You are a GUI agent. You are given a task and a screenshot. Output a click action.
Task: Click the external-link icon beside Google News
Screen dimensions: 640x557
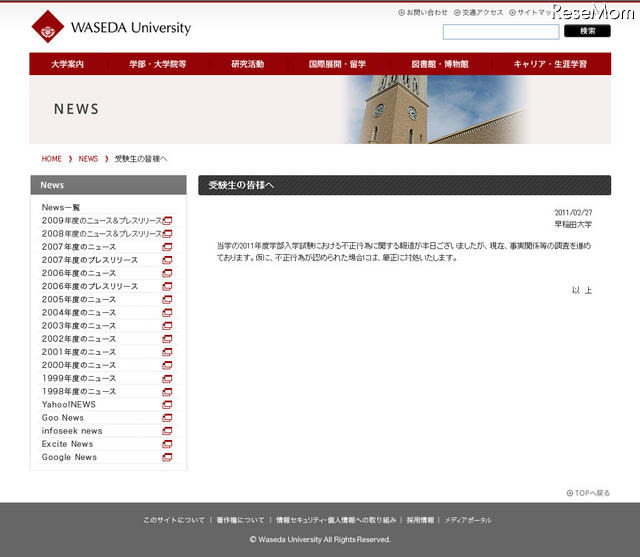[x=167, y=457]
